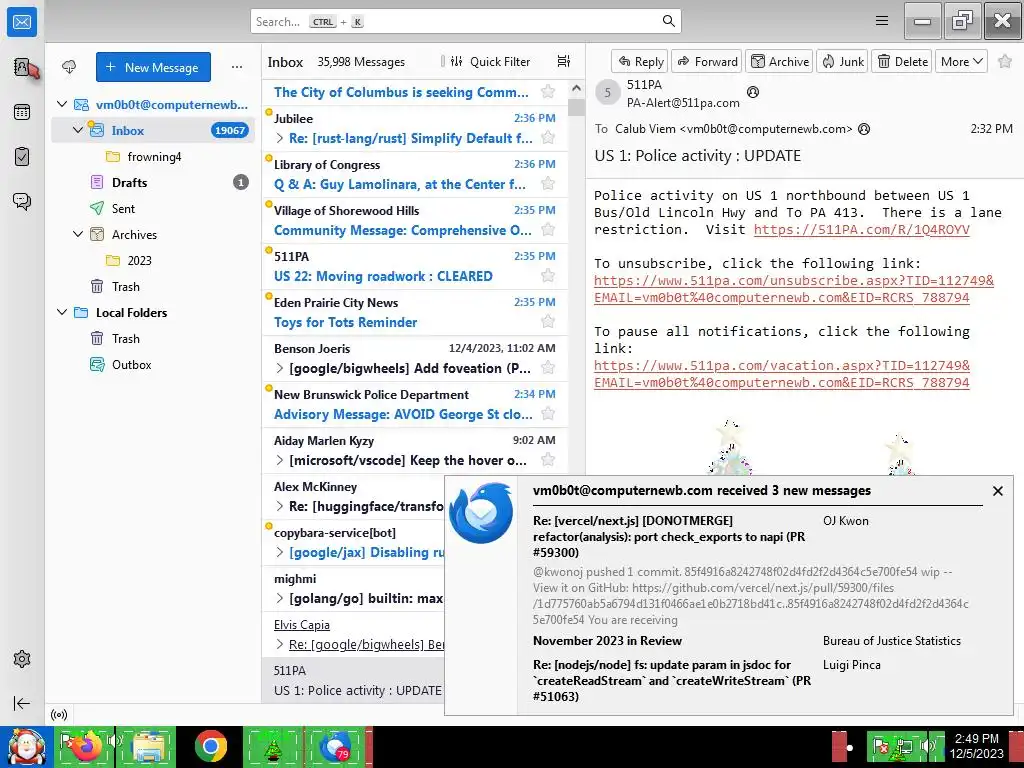
Task: Star the Library of Congress message
Action: pyautogui.click(x=548, y=184)
